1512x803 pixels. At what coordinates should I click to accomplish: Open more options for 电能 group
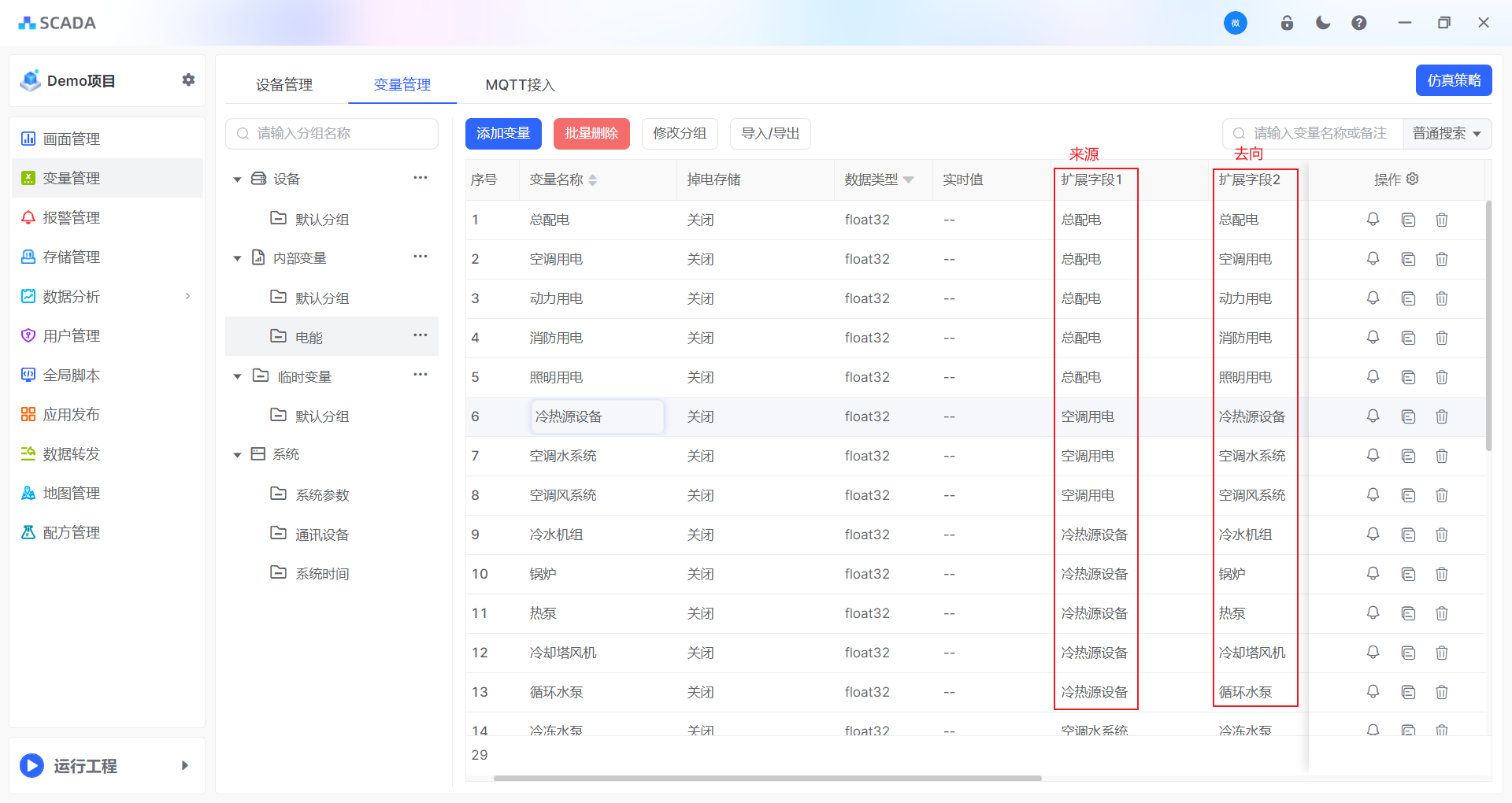point(420,335)
